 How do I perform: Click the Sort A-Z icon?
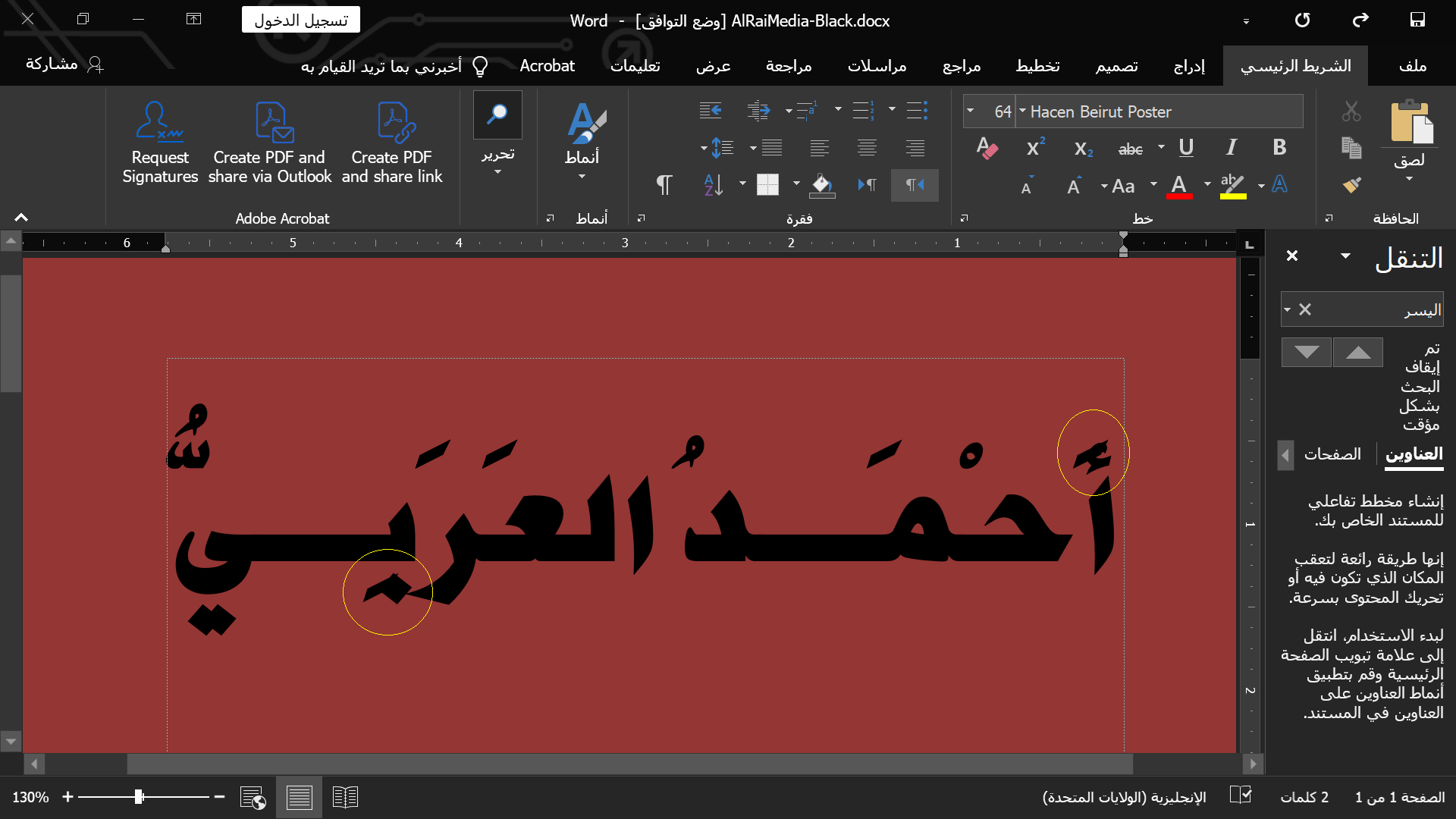(x=714, y=185)
